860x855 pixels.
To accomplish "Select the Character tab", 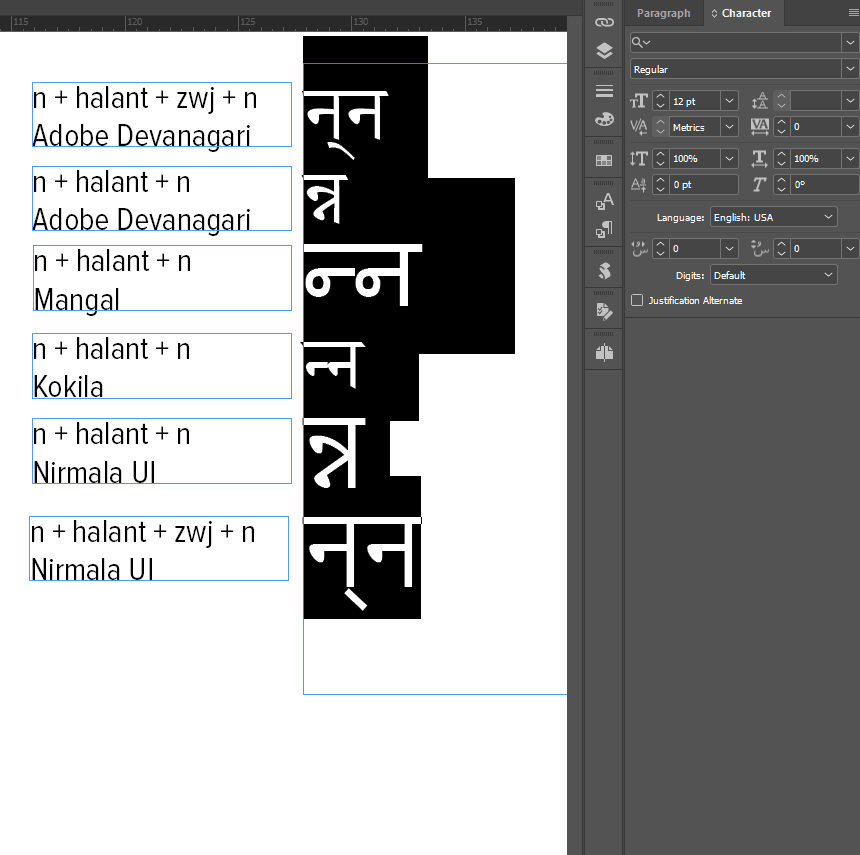I will point(745,13).
